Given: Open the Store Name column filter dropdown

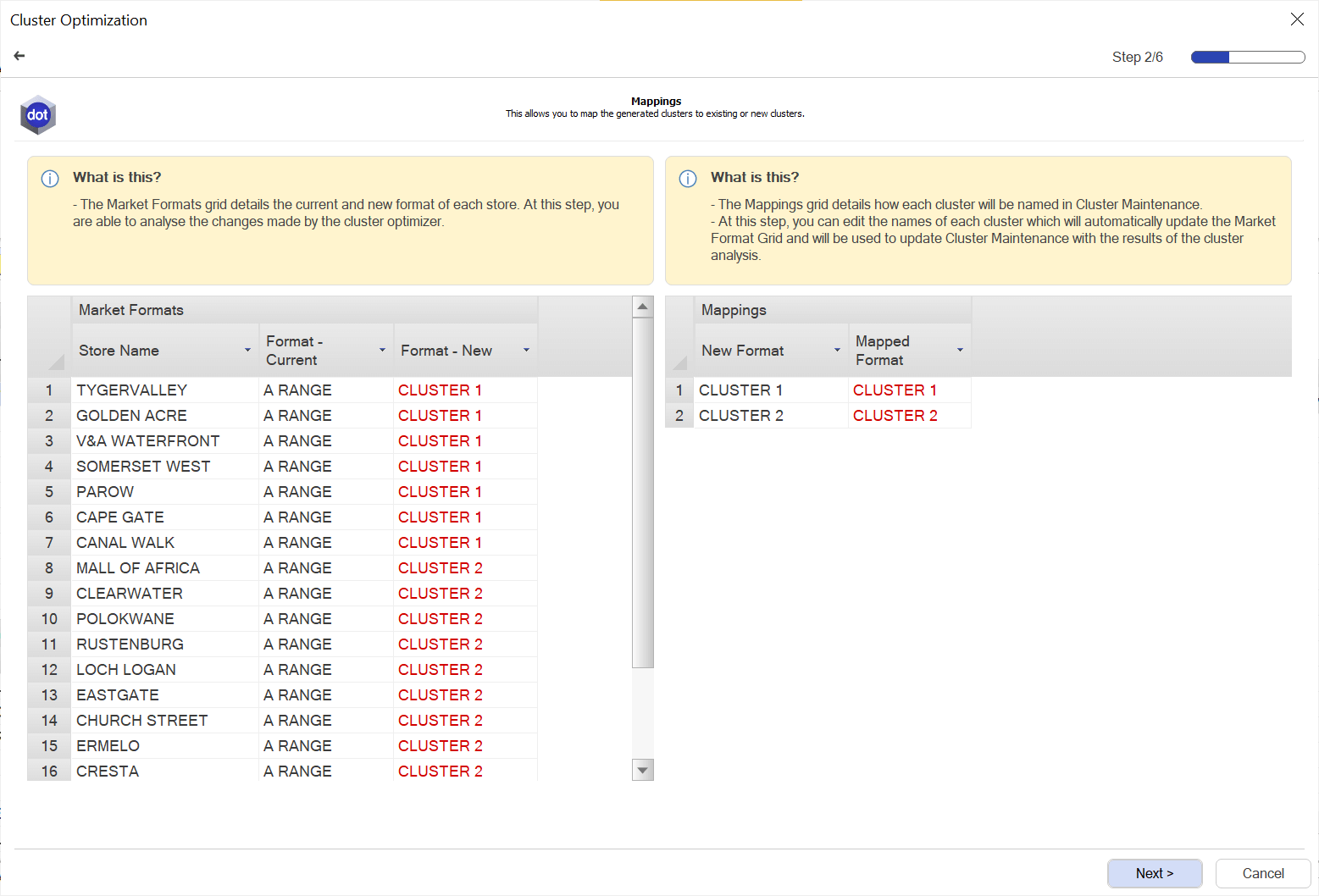Looking at the screenshot, I should click(x=247, y=351).
